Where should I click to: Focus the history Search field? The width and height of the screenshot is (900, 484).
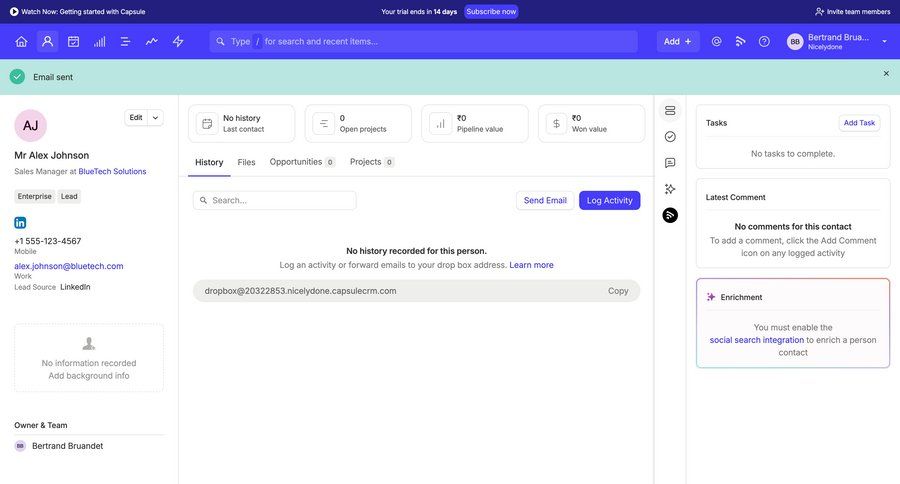coord(274,200)
